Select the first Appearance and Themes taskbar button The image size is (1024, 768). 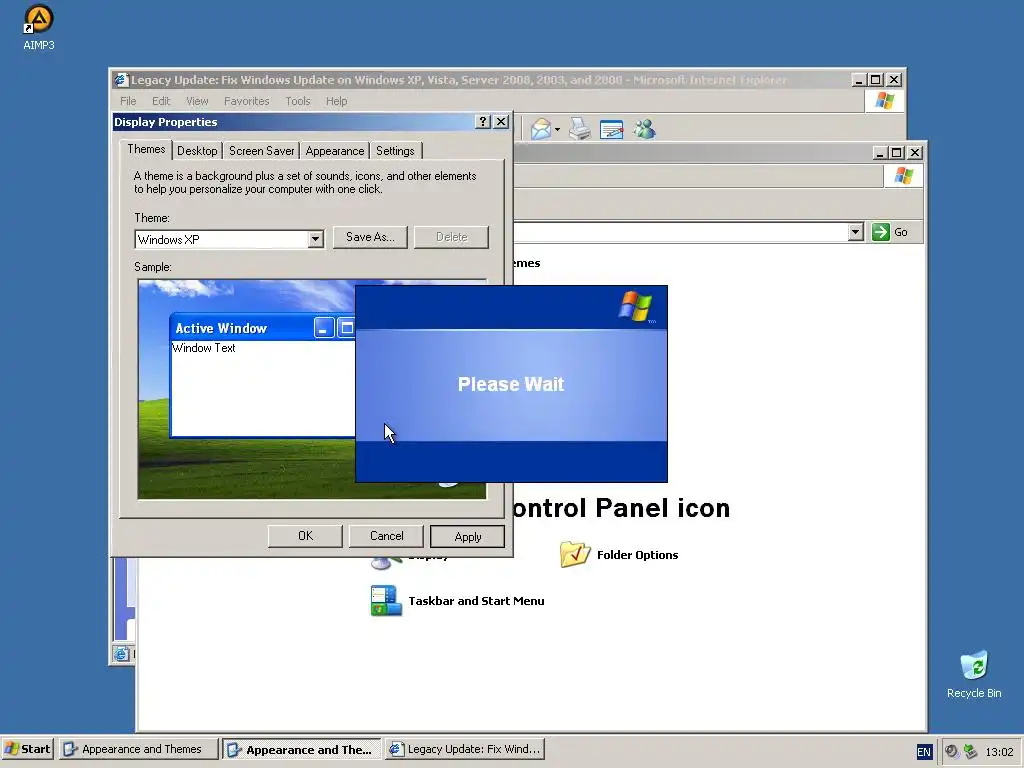[x=138, y=749]
